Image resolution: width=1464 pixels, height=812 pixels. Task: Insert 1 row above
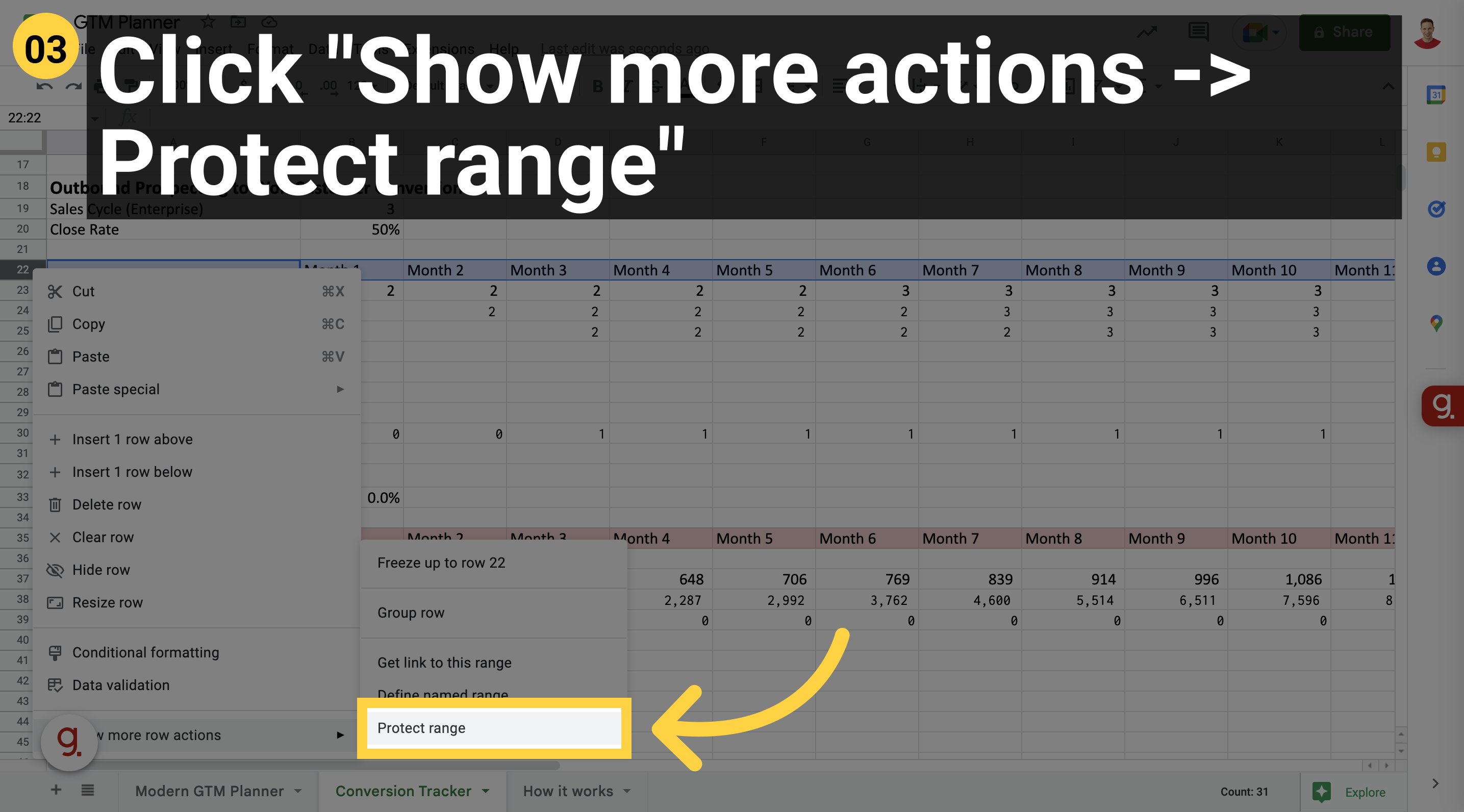196,439
